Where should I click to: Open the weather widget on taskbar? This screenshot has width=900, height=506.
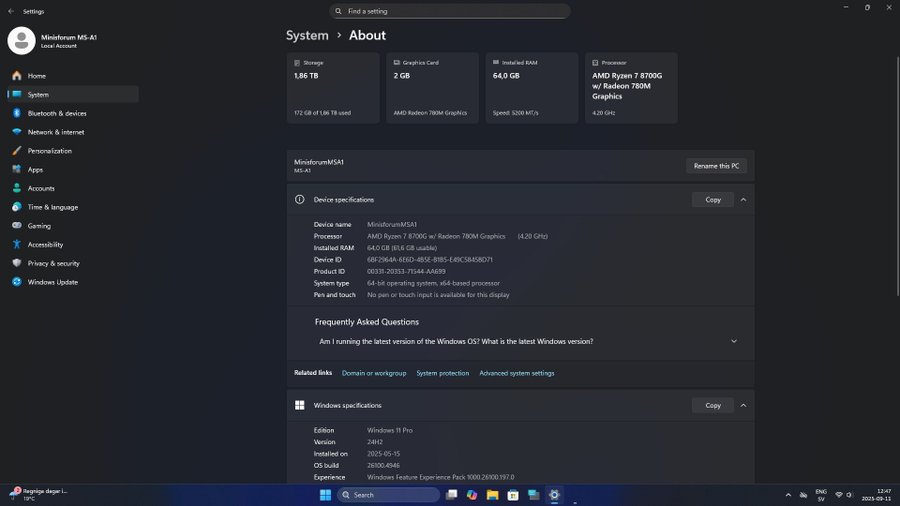[39, 495]
